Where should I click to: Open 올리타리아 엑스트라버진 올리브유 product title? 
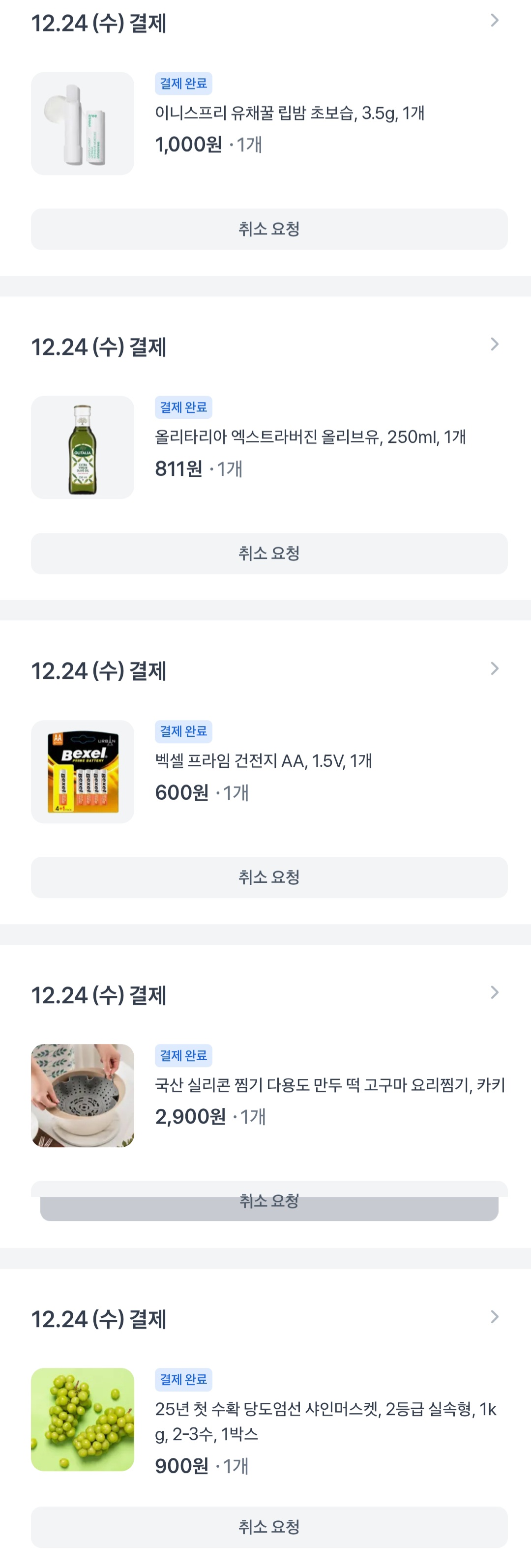(310, 437)
